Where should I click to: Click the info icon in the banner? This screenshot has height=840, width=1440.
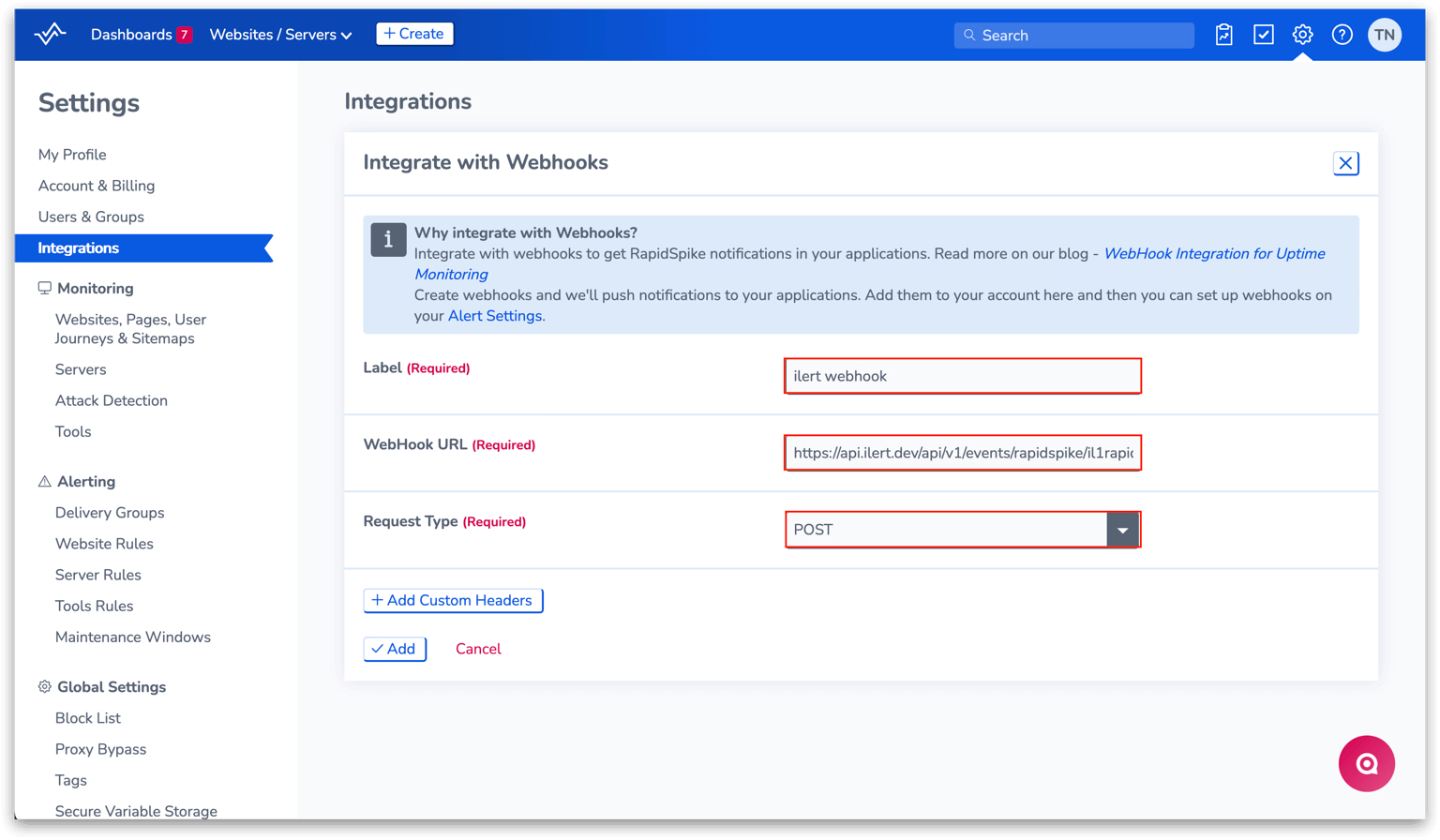click(388, 240)
